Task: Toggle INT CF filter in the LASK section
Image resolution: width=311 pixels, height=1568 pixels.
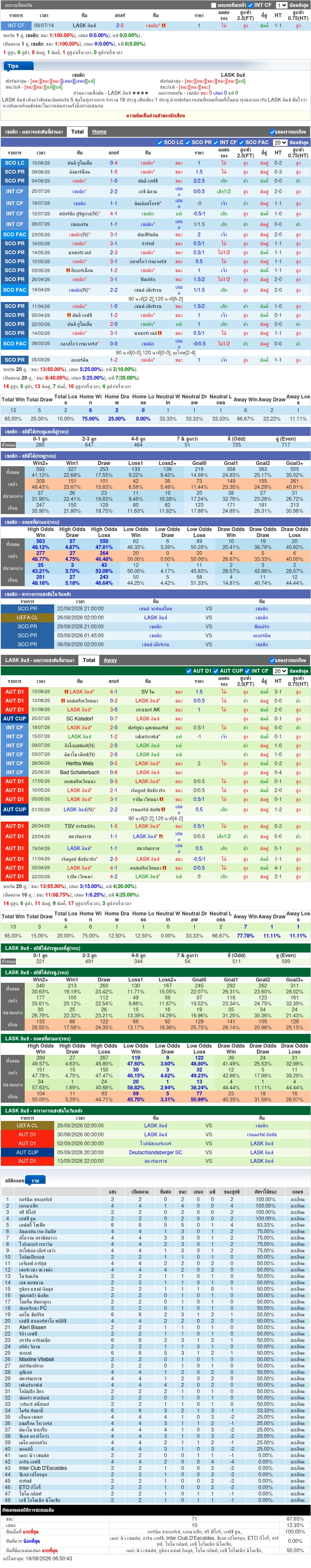Action: click(x=247, y=671)
